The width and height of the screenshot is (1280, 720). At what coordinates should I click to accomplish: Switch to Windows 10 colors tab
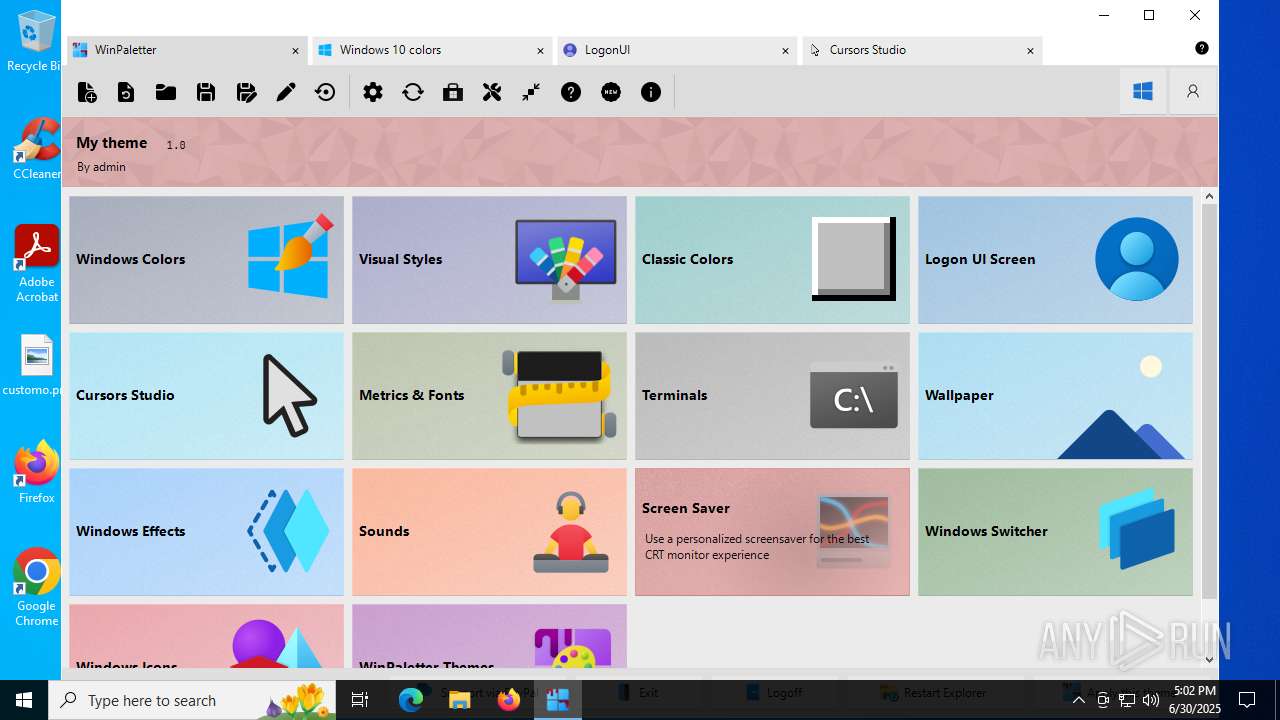(x=431, y=50)
